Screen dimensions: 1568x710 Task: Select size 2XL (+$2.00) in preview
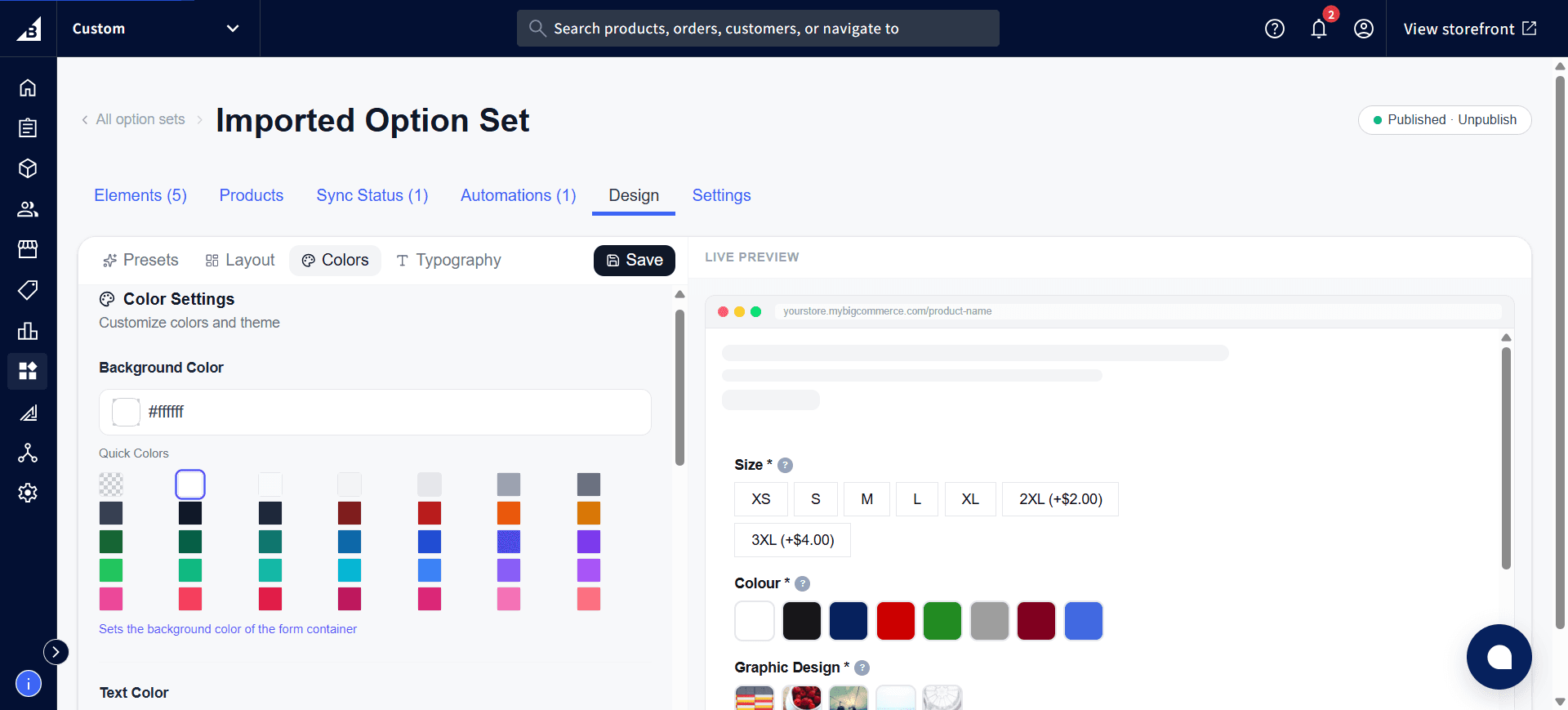click(x=1061, y=499)
